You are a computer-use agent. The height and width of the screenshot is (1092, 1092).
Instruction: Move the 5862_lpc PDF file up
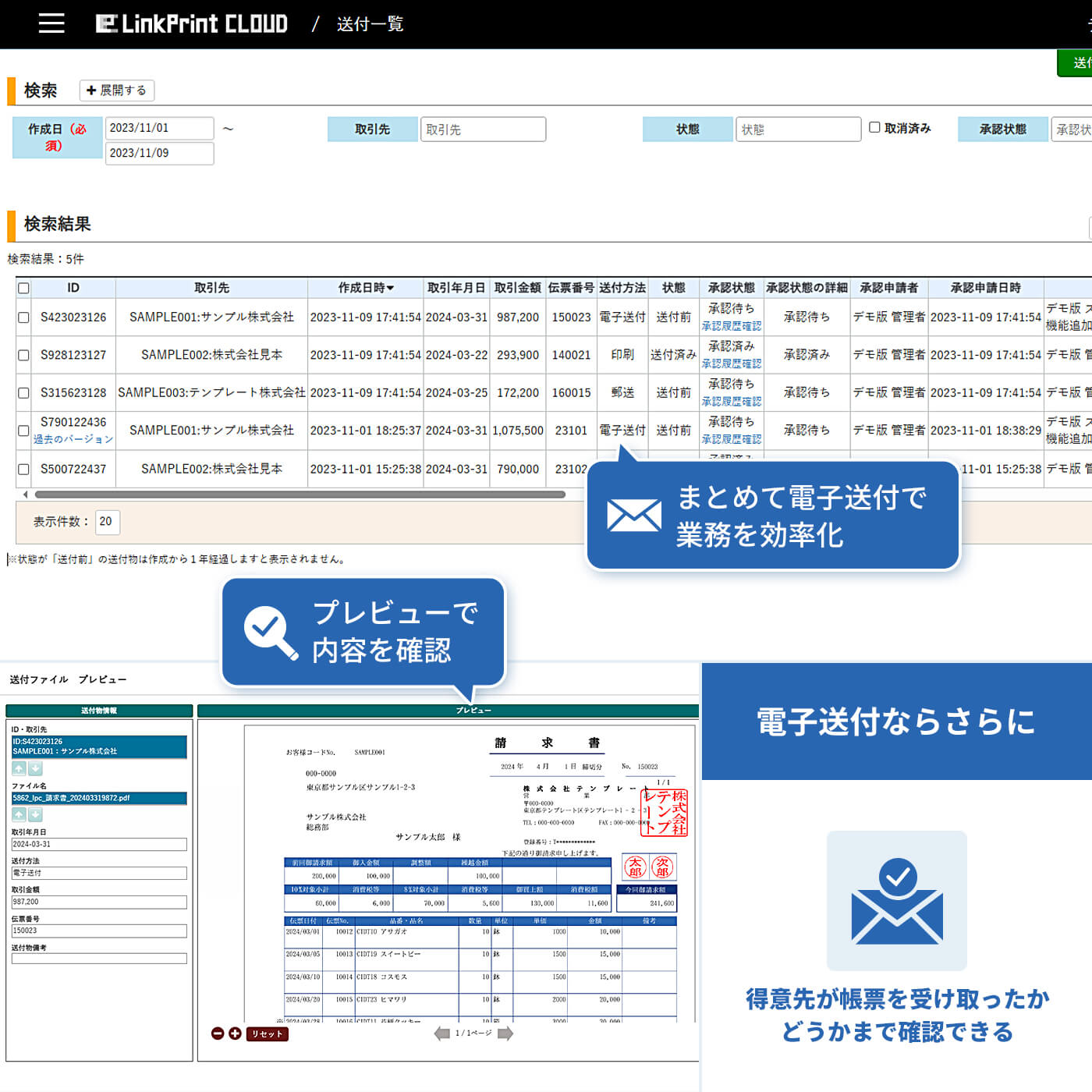pyautogui.click(x=19, y=814)
